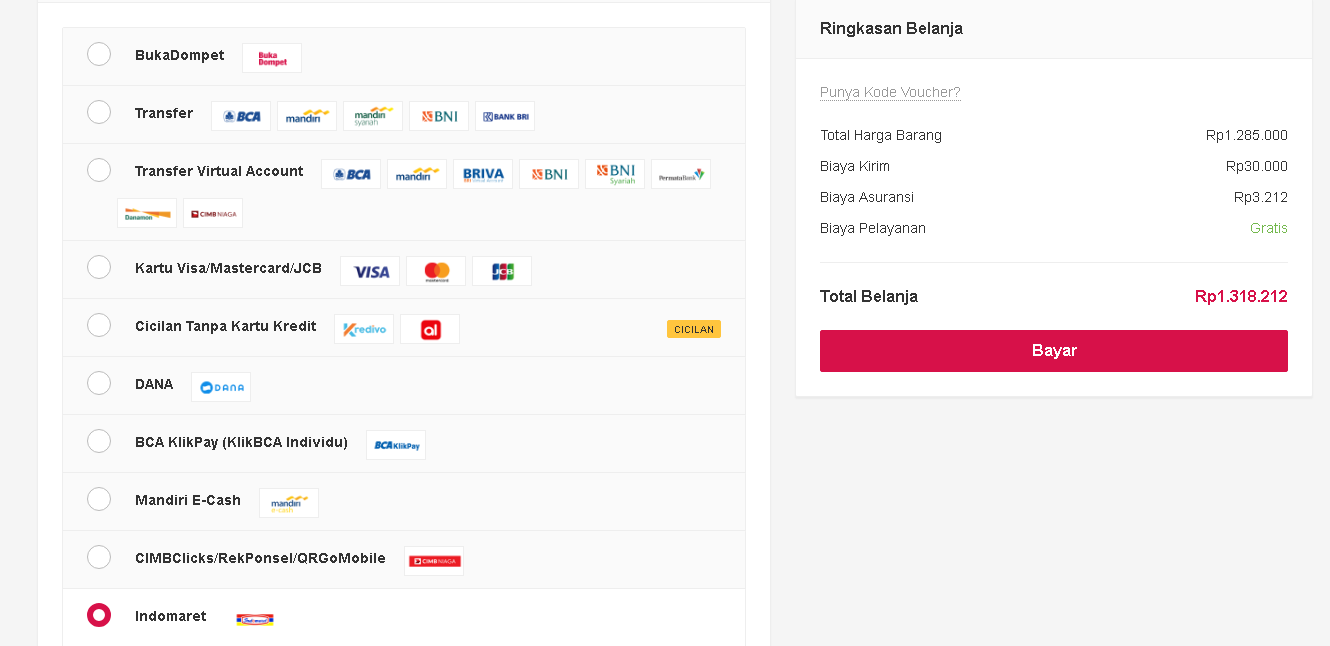The image size is (1330, 646).
Task: Click the Ringkasan Belanja heading
Action: click(891, 28)
